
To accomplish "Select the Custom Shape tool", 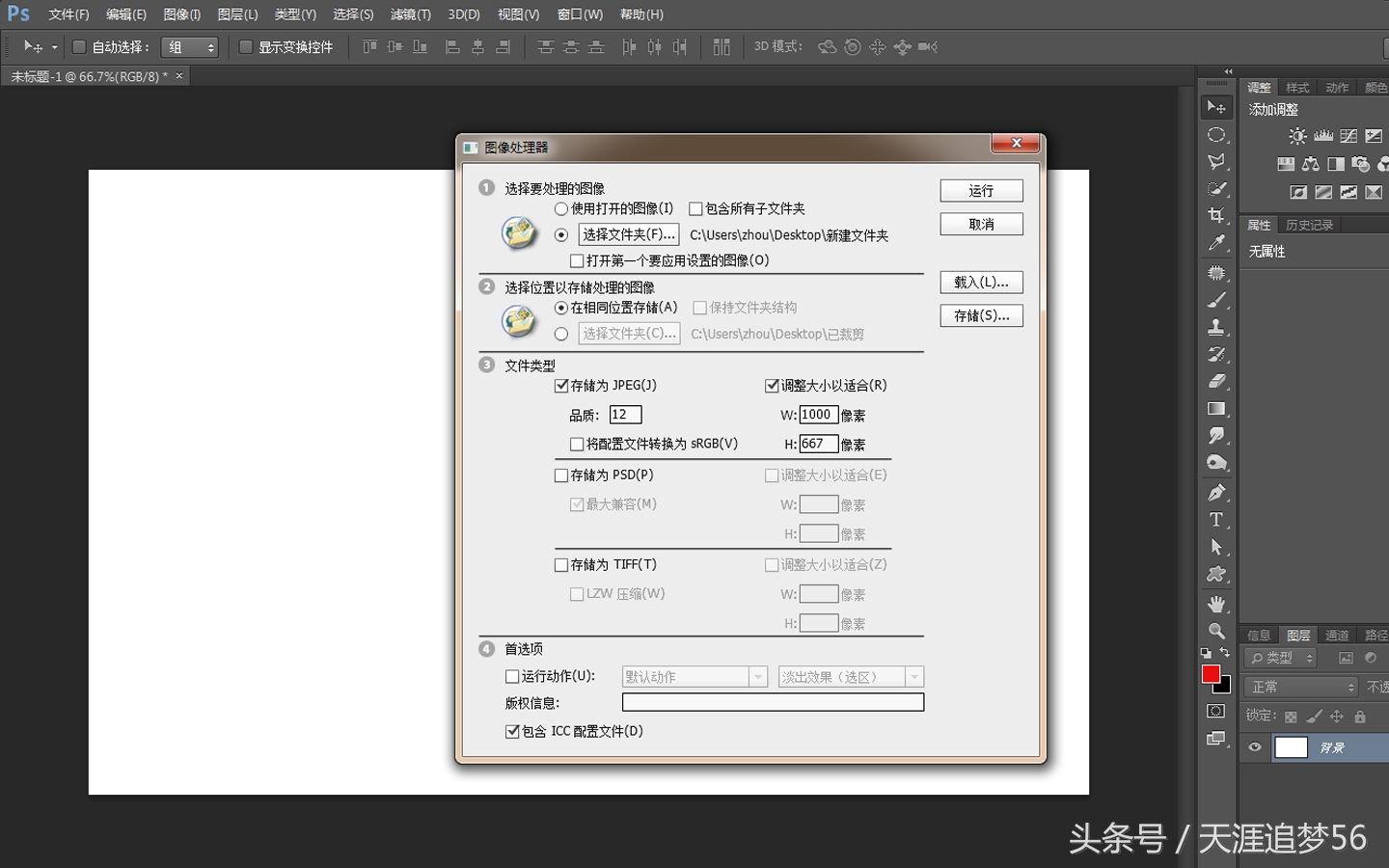I will click(1216, 575).
